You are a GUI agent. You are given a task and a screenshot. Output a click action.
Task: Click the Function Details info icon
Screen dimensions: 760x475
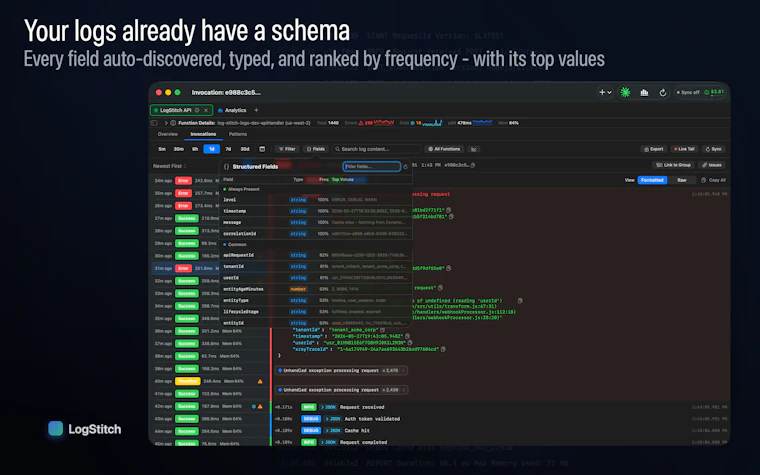pyautogui.click(x=173, y=123)
